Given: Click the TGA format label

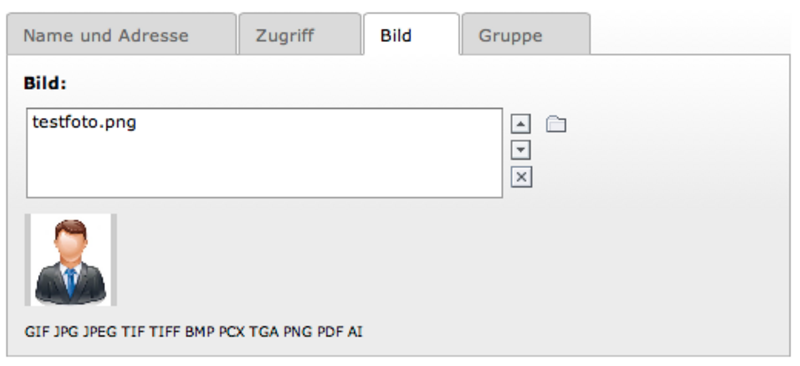Looking at the screenshot, I should (x=264, y=332).
